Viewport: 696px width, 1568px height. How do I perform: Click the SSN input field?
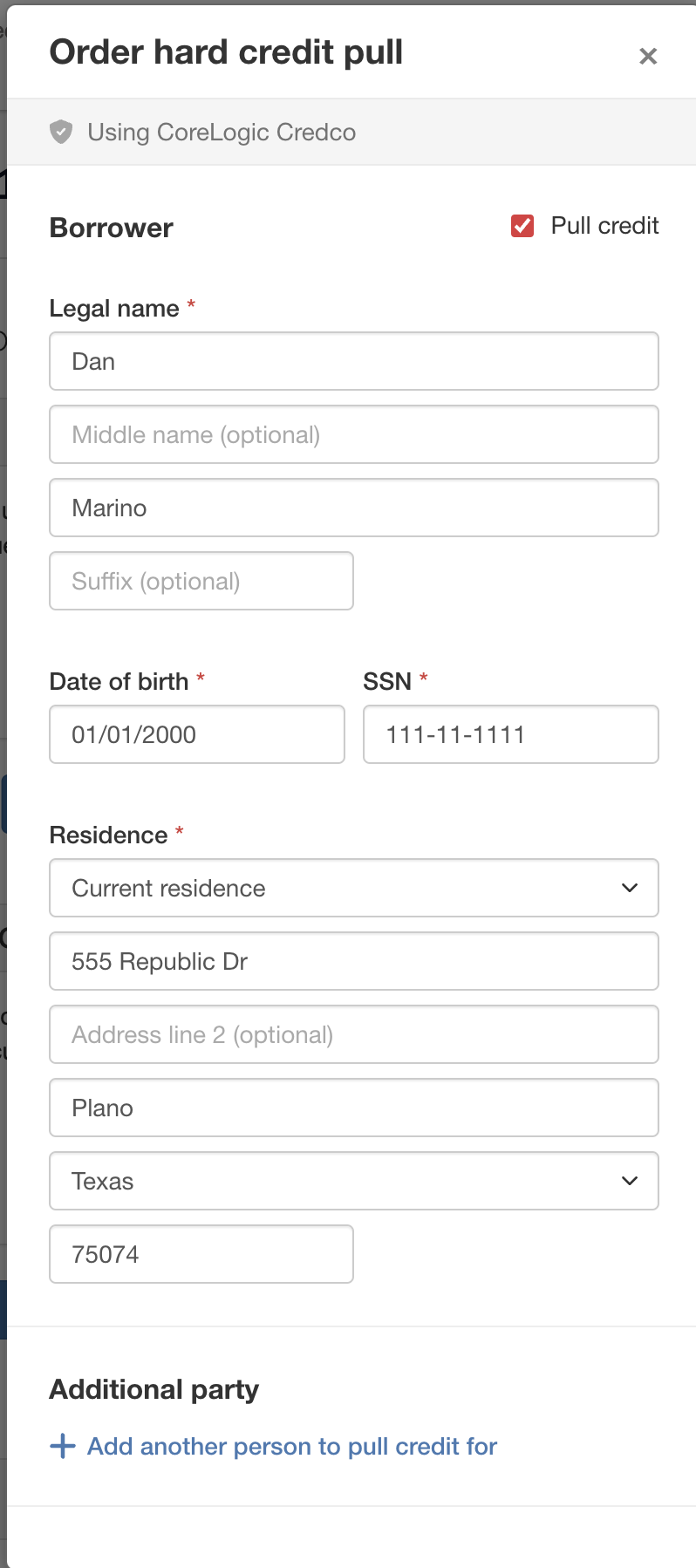(510, 734)
